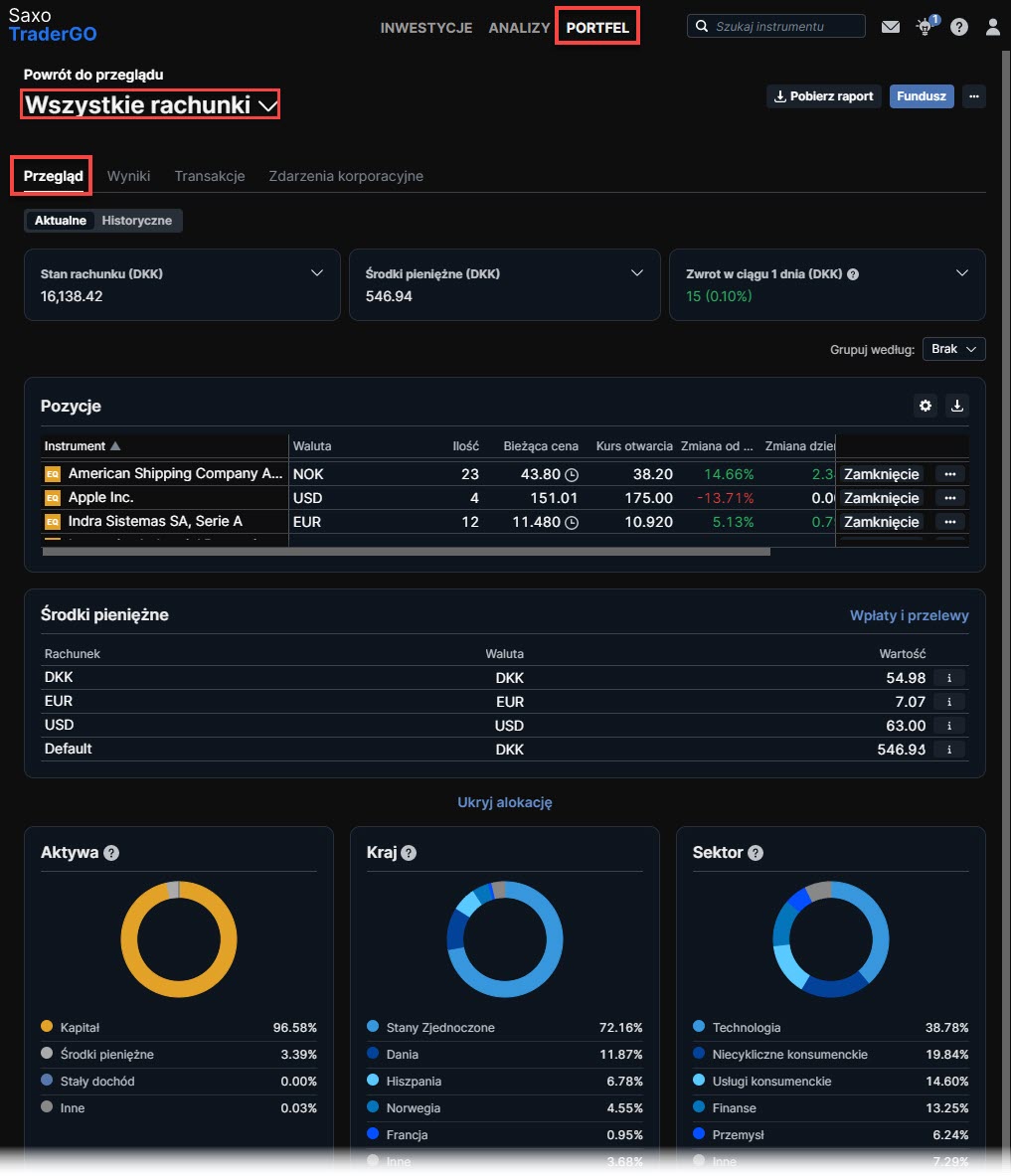The width and height of the screenshot is (1011, 1176).
Task: Click Zamknięcie for Apple Inc.
Action: (881, 498)
